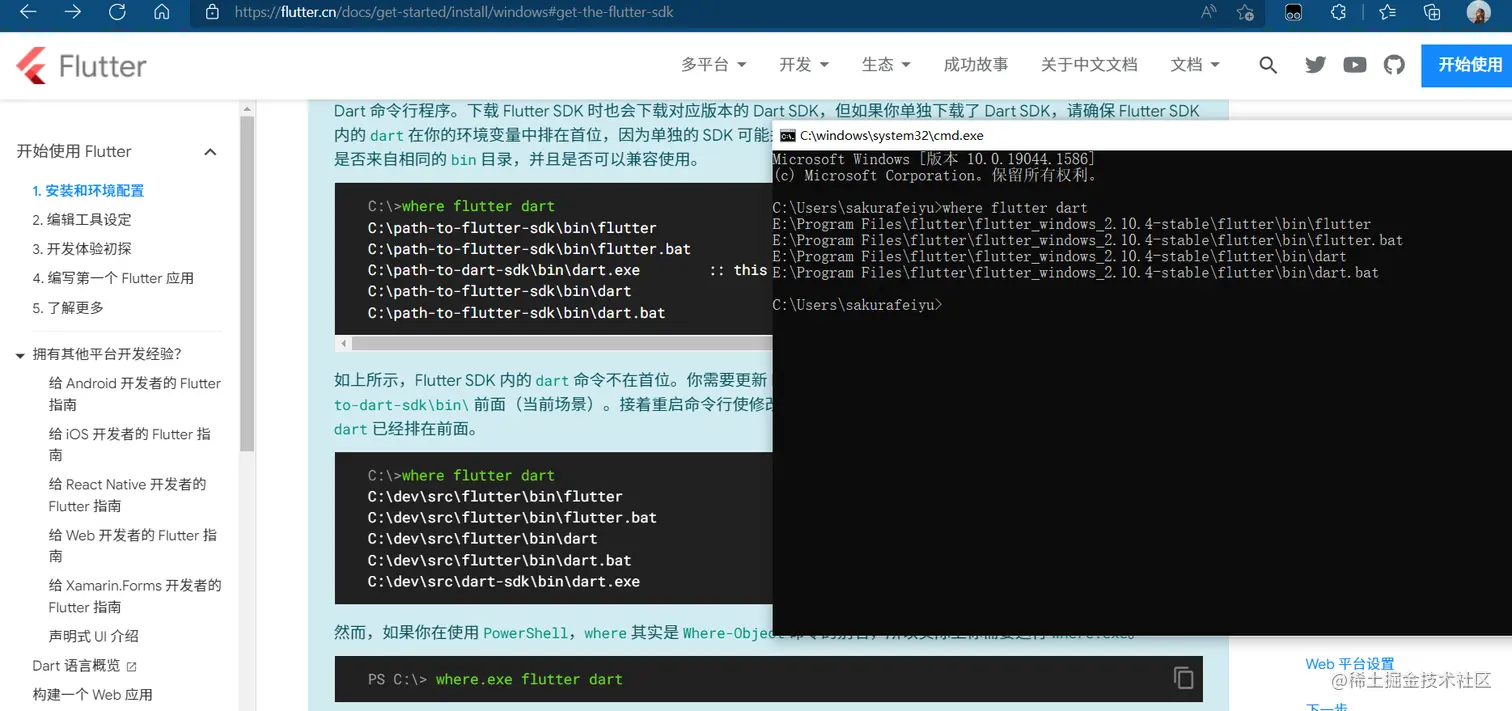
Task: Open the 文档 dropdown menu
Action: point(1195,64)
